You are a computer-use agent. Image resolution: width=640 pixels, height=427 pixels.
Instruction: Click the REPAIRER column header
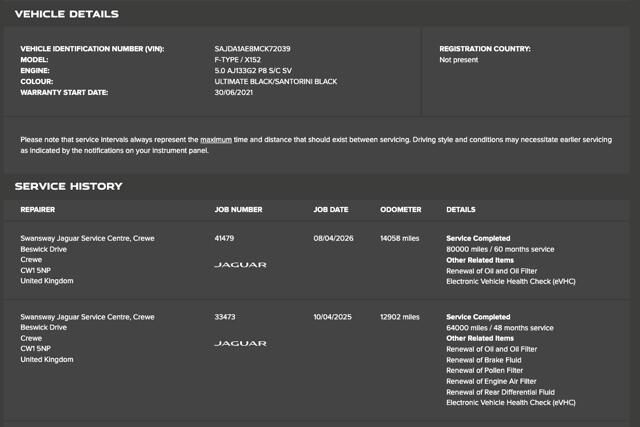(38, 209)
